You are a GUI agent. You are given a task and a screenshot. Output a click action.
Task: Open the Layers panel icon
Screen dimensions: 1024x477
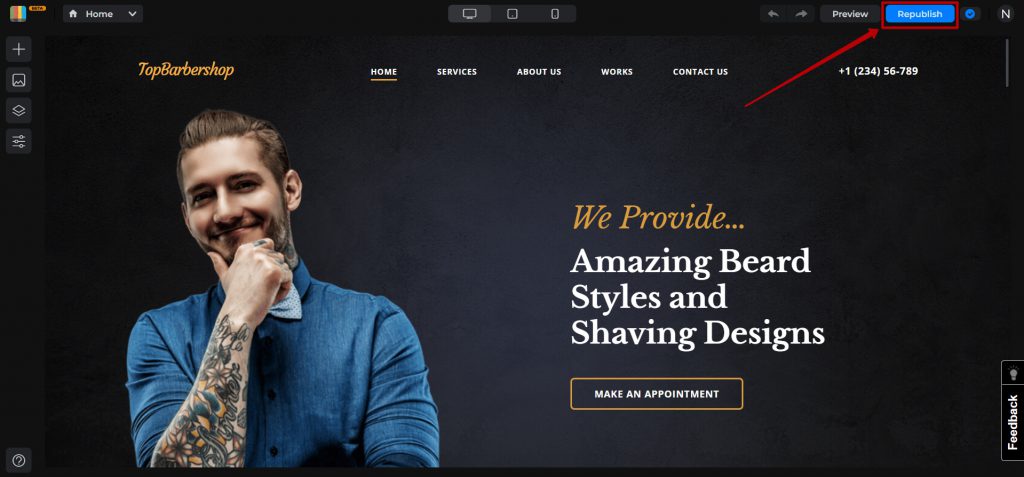coord(18,110)
